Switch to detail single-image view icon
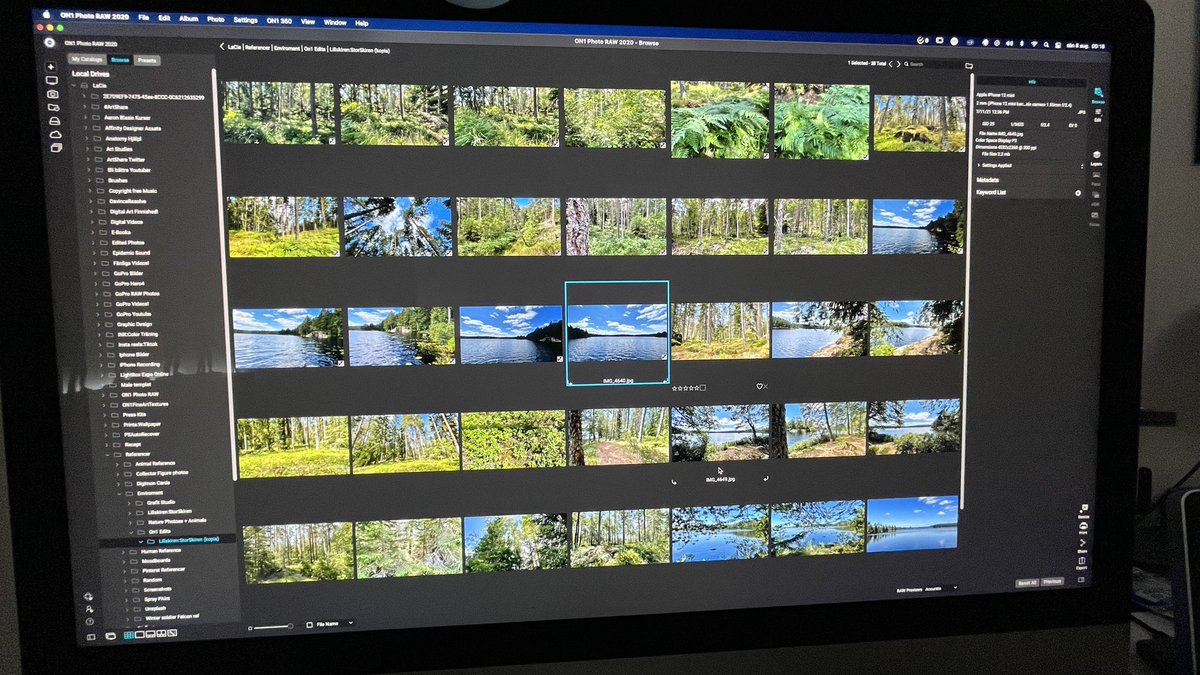1200x675 pixels. click(140, 634)
